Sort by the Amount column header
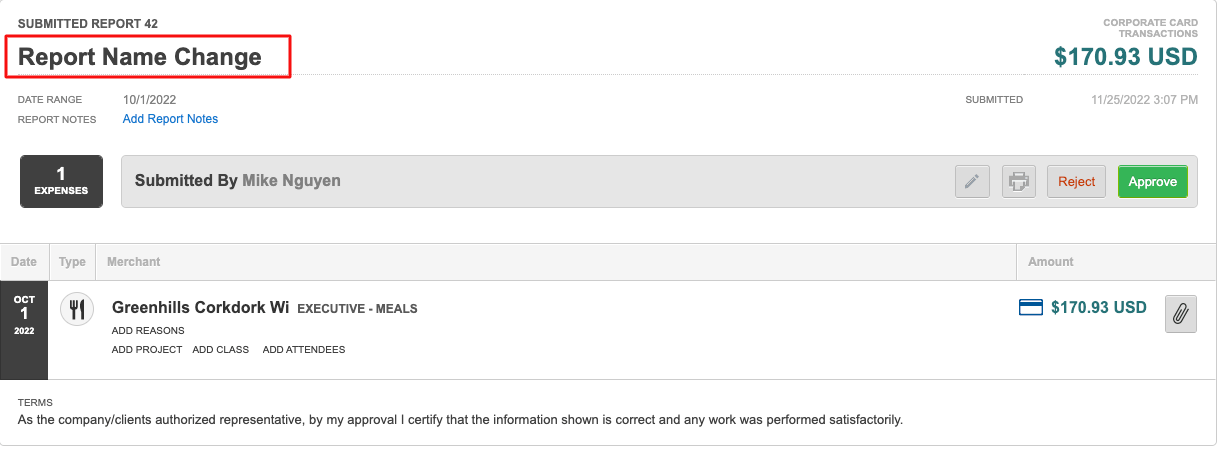Image resolution: width=1217 pixels, height=450 pixels. (1051, 262)
